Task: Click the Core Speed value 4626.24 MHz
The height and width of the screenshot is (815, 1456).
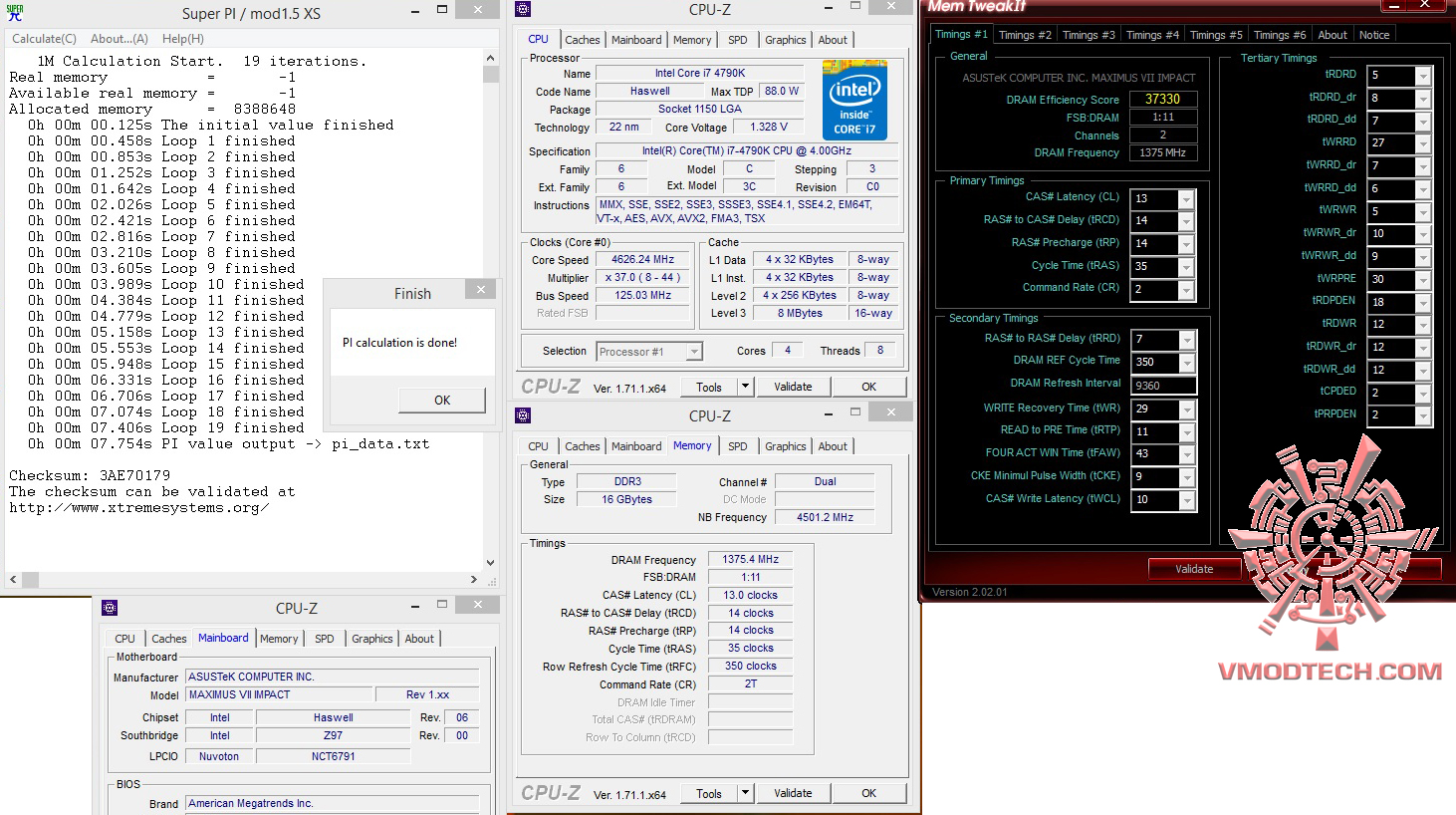Action: pyautogui.click(x=642, y=259)
